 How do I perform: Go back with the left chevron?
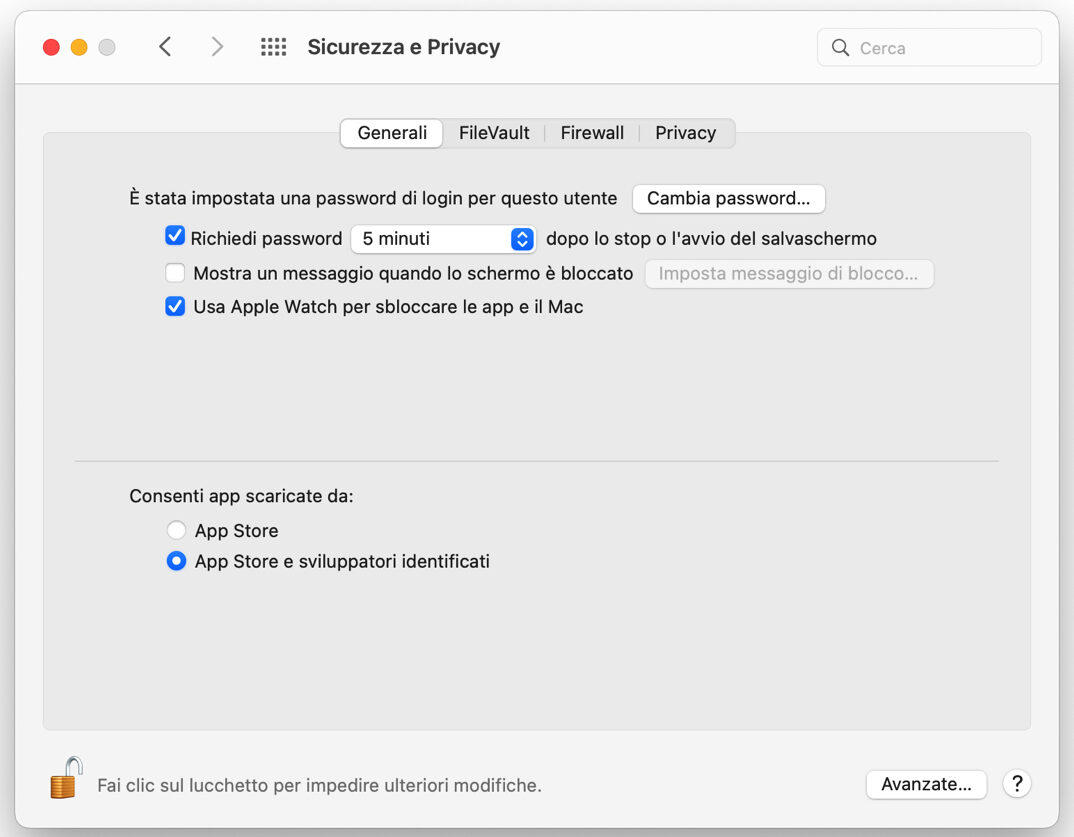coord(166,47)
